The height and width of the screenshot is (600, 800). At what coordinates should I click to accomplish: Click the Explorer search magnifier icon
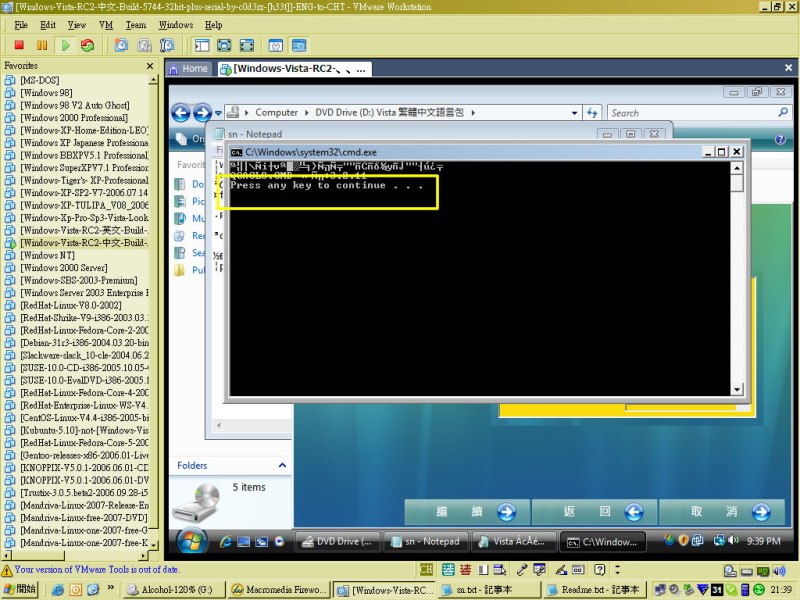(783, 112)
